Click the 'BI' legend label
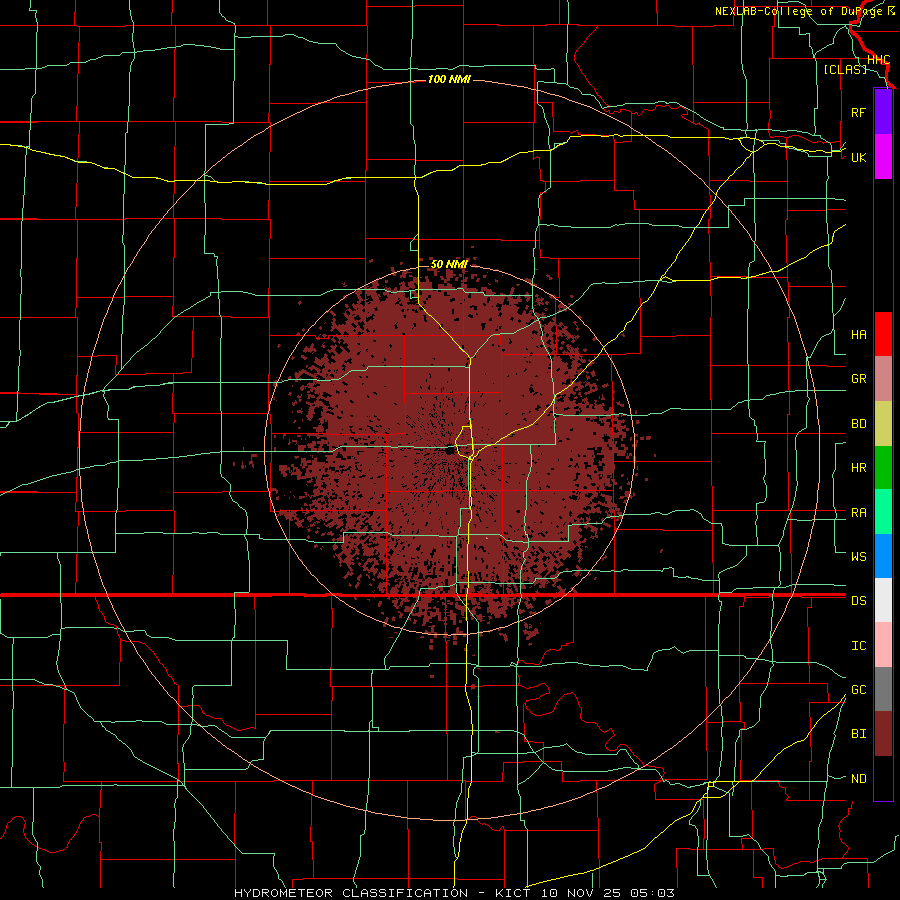Viewport: 900px width, 900px height. point(858,734)
